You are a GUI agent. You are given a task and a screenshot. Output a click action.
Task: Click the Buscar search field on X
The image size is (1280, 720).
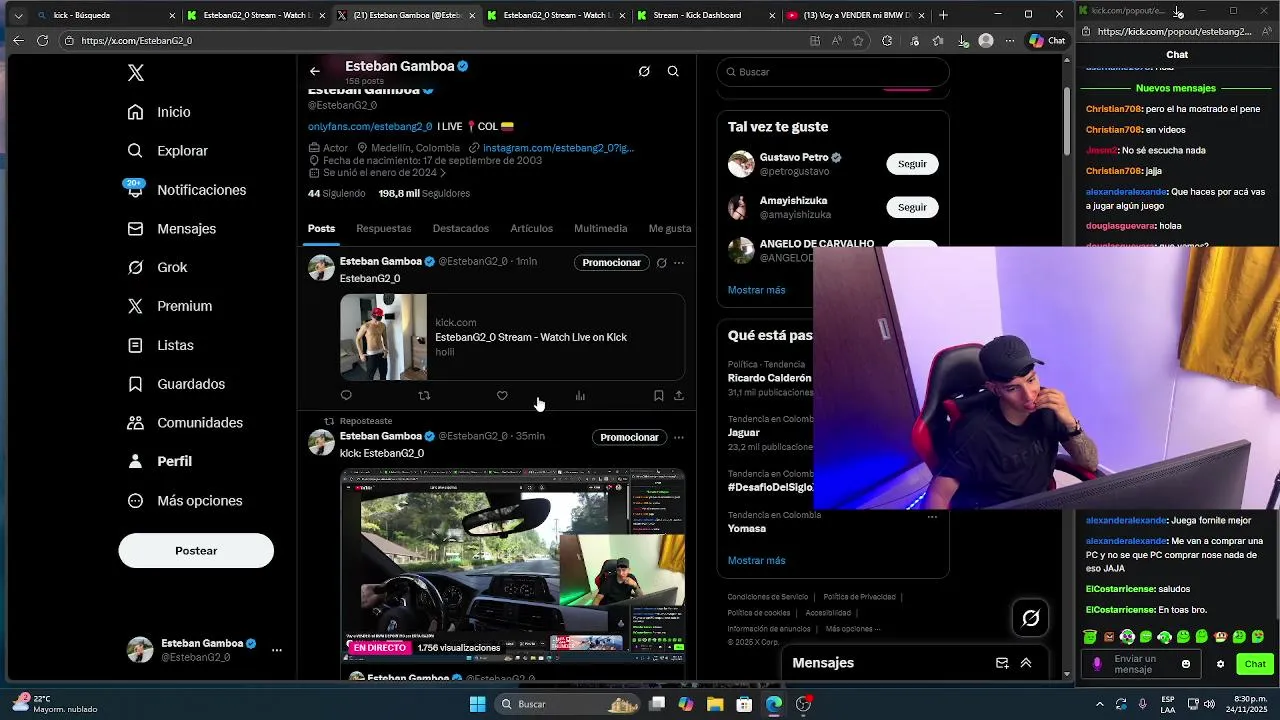click(833, 72)
